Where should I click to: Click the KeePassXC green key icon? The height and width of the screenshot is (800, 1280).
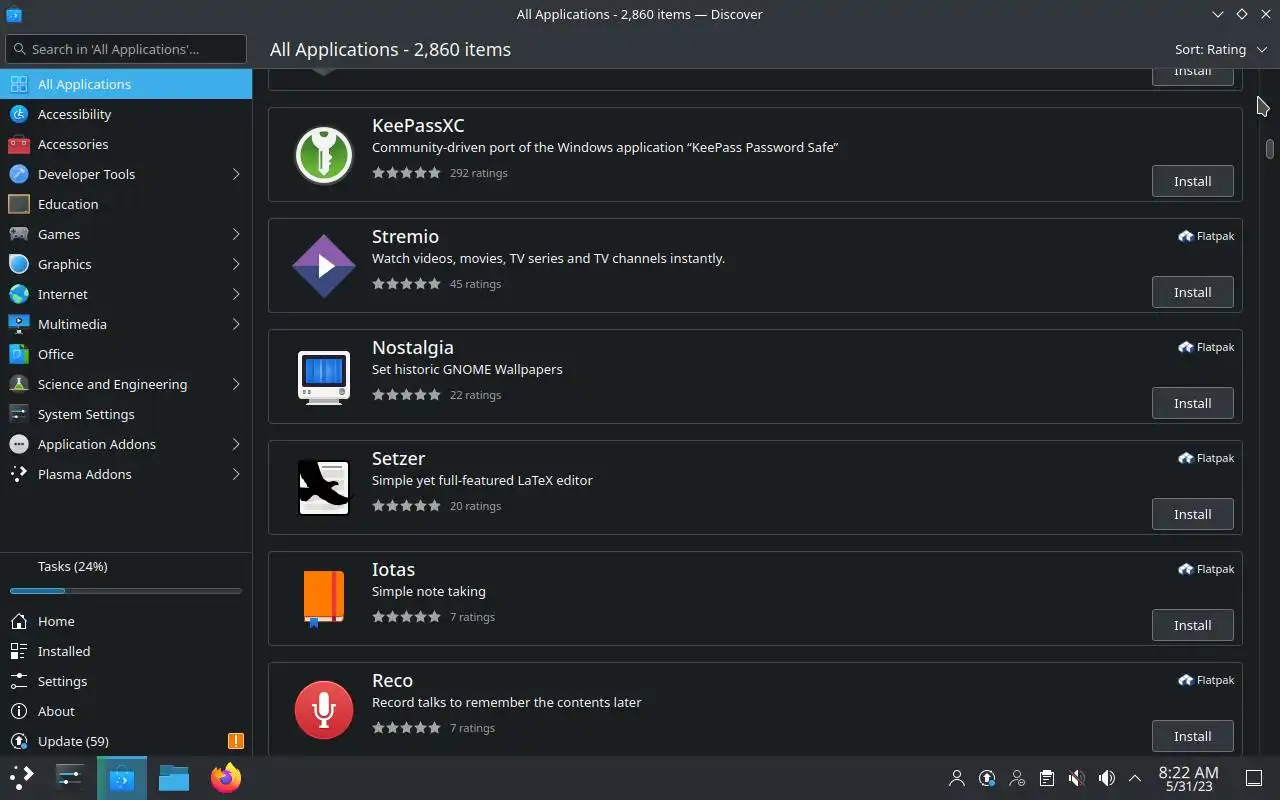[324, 155]
